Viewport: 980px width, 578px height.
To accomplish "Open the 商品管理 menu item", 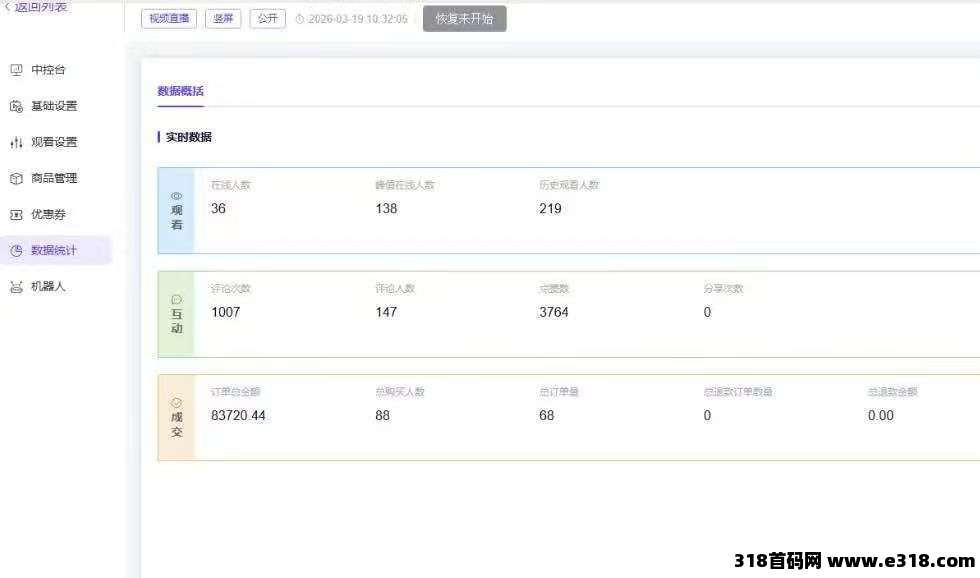I will pos(54,178).
